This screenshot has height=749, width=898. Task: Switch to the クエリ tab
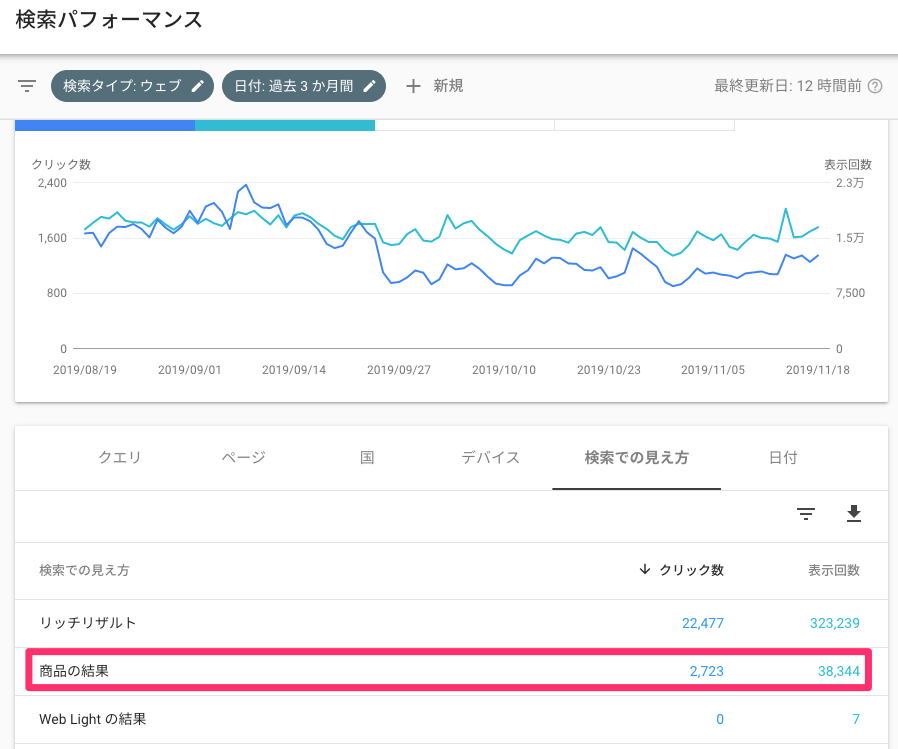pyautogui.click(x=120, y=458)
